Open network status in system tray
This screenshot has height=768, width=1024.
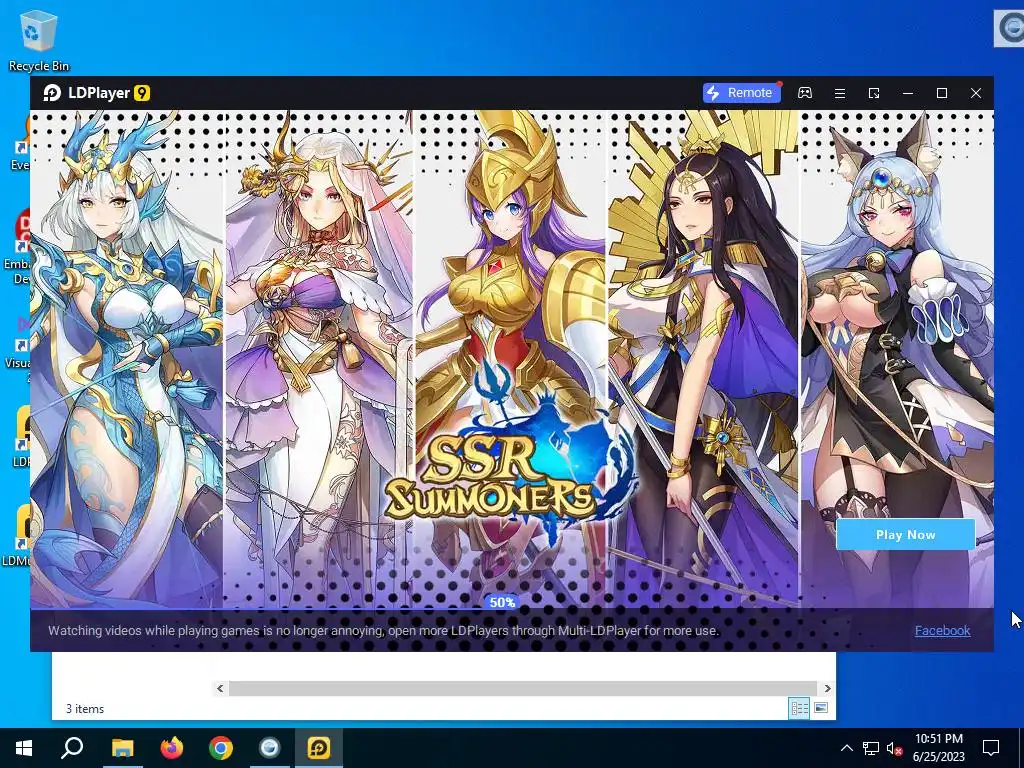point(871,748)
